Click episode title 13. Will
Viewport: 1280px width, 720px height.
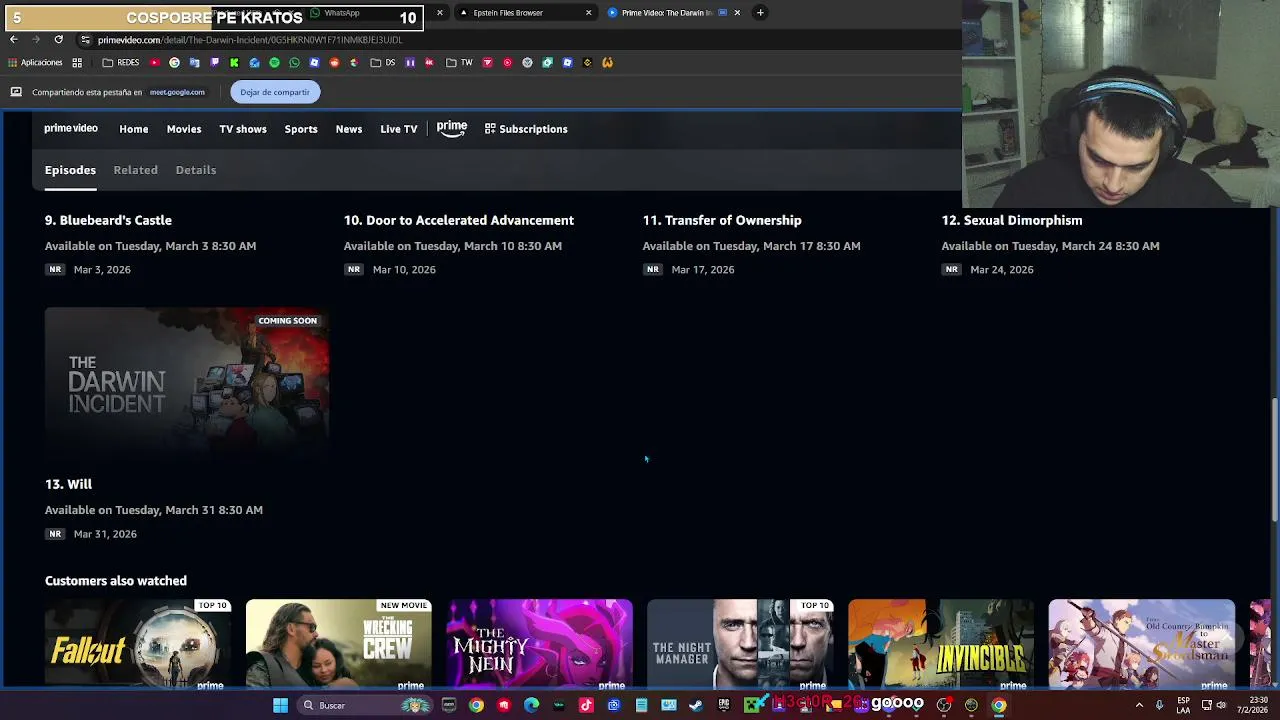coord(68,484)
